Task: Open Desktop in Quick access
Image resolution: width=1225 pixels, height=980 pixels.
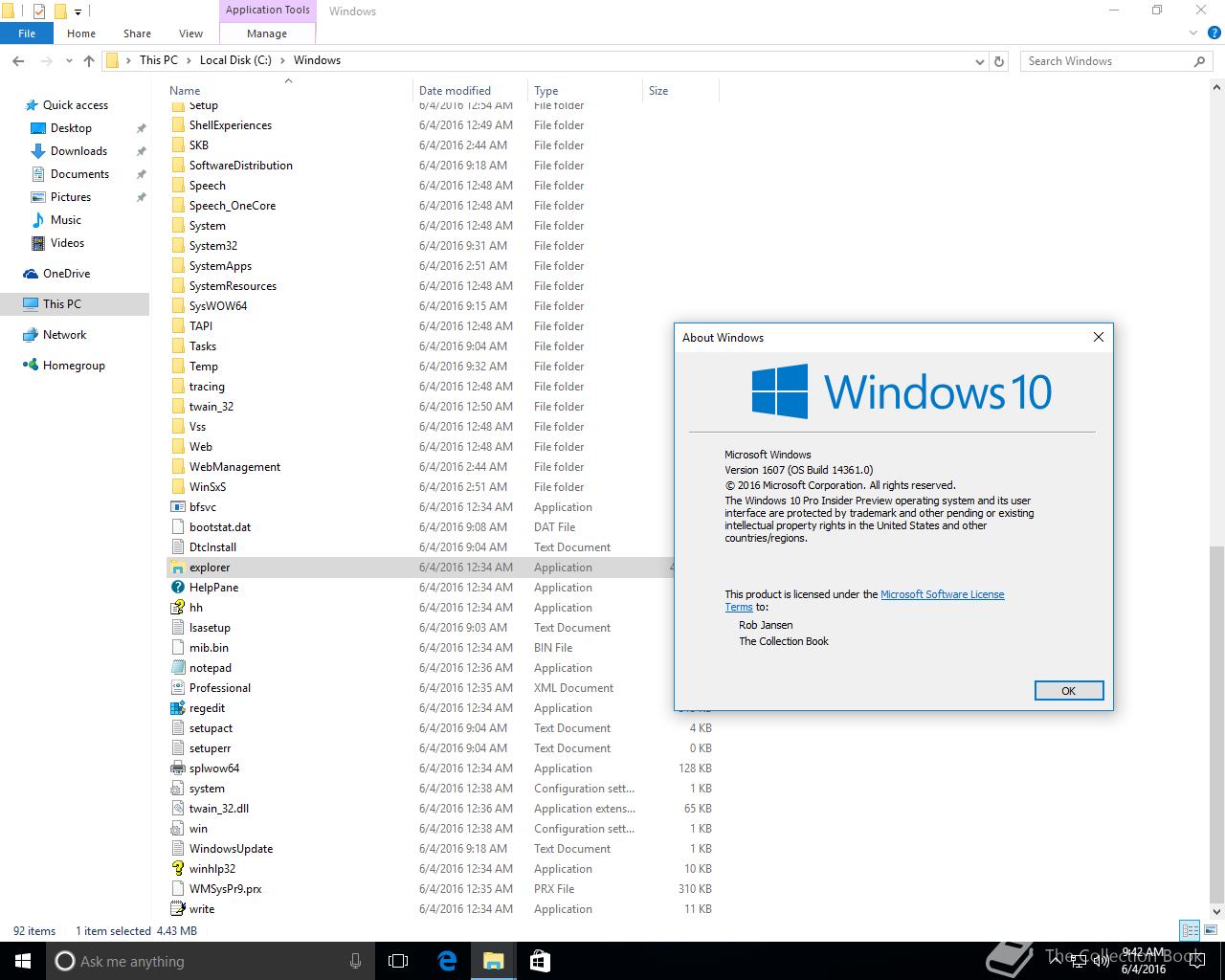Action: pos(71,128)
